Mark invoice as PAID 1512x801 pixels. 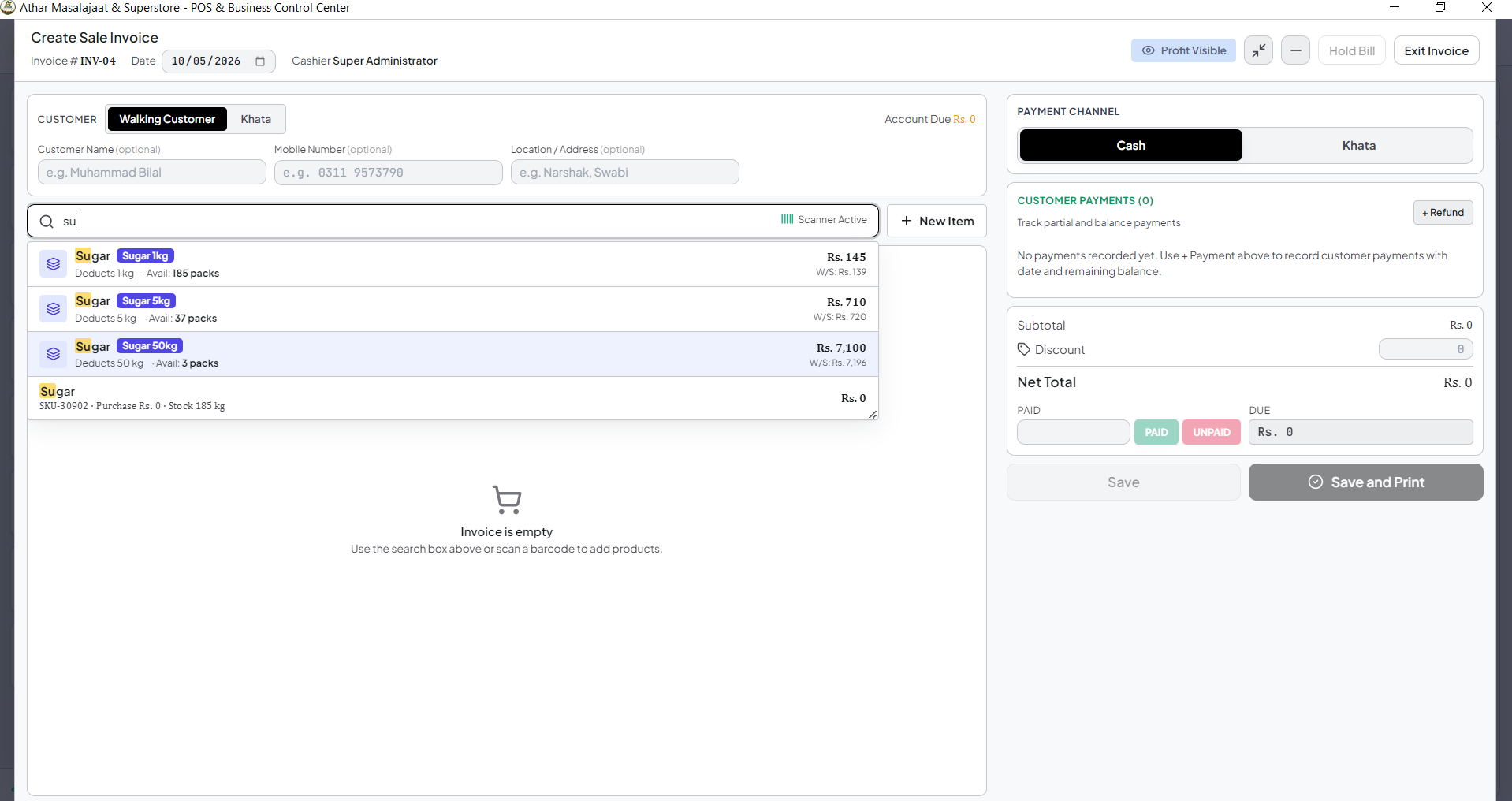(1156, 432)
